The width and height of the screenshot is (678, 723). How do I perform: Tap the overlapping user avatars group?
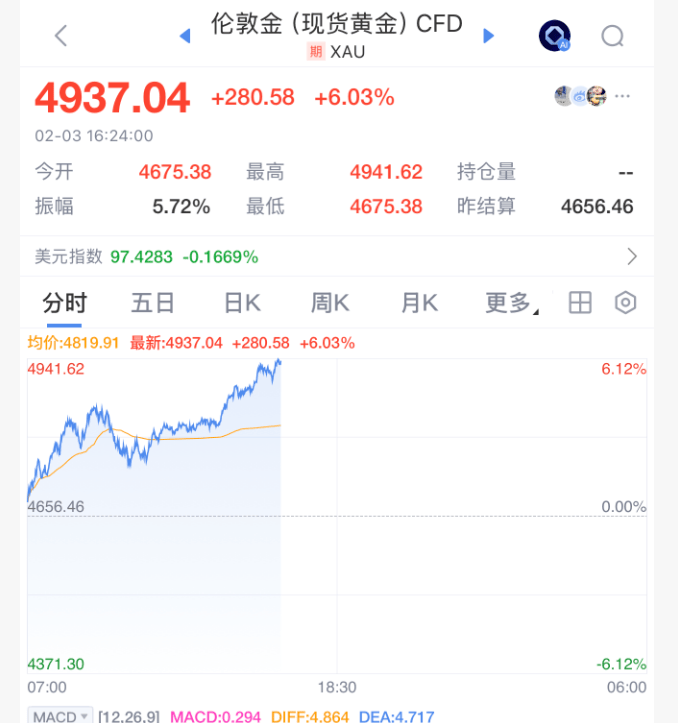581,96
